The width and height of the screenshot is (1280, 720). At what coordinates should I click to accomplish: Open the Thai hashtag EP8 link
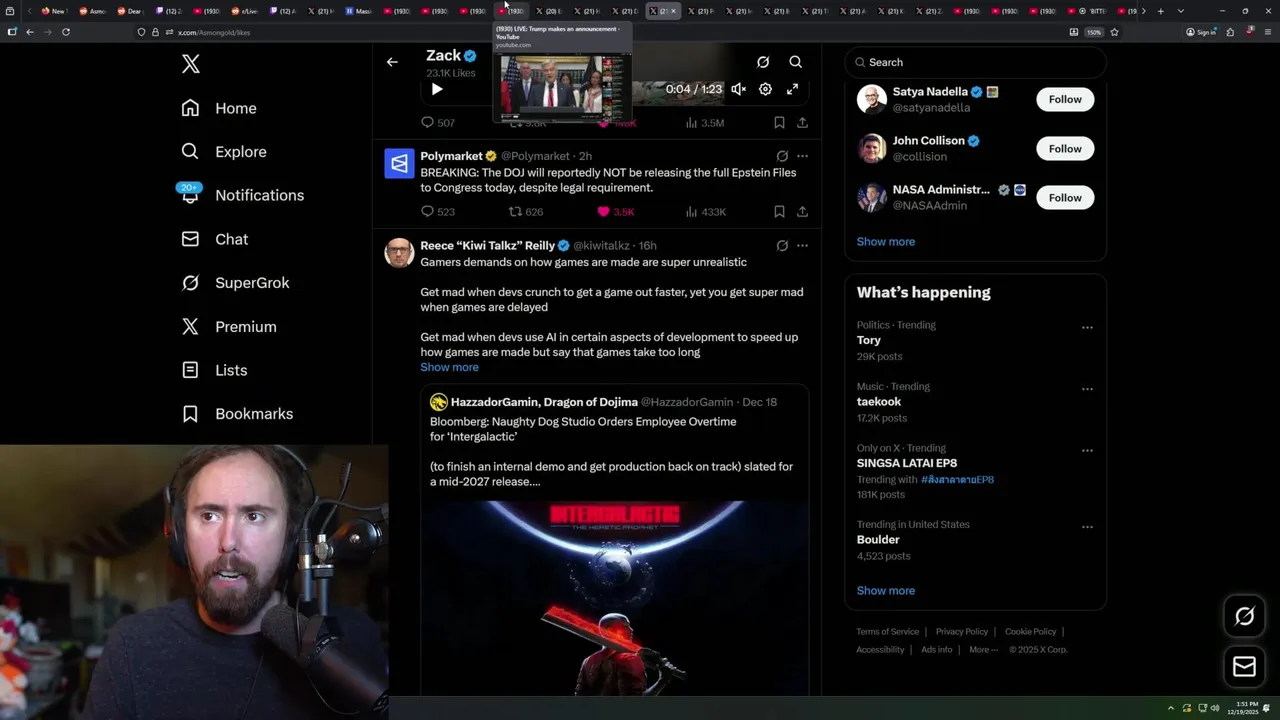(957, 479)
